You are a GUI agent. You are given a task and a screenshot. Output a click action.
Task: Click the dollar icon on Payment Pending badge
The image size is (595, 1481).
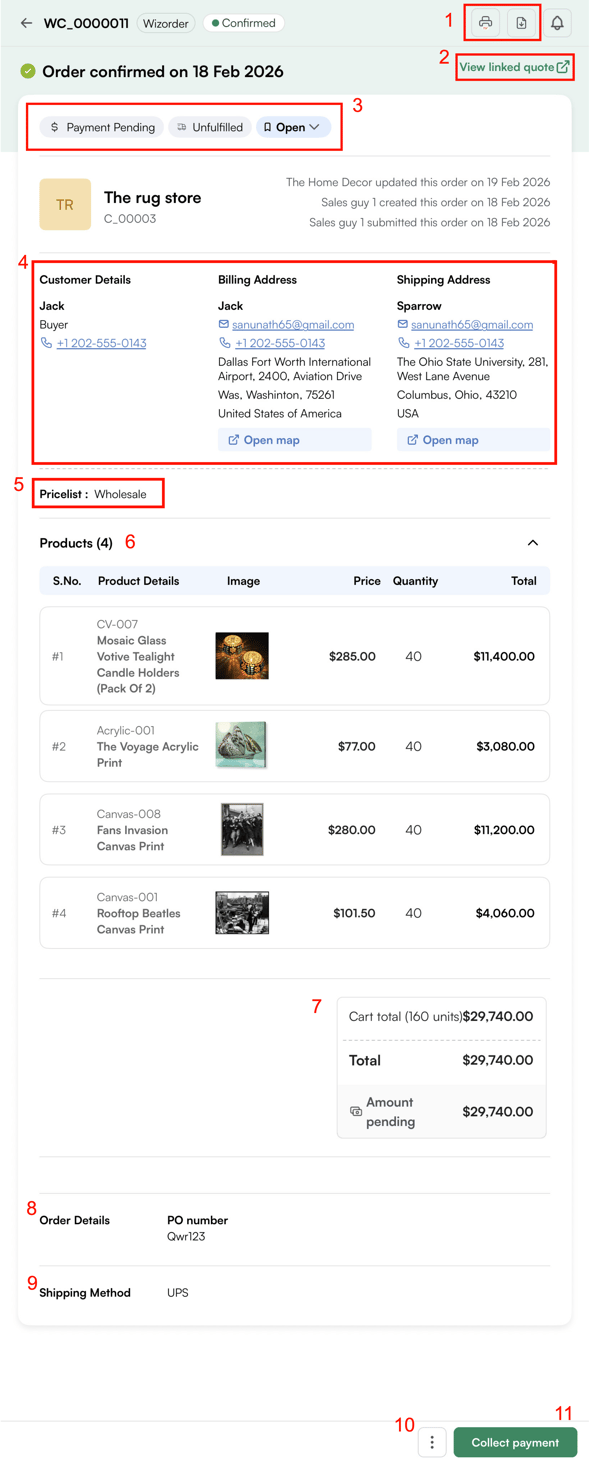(x=53, y=127)
